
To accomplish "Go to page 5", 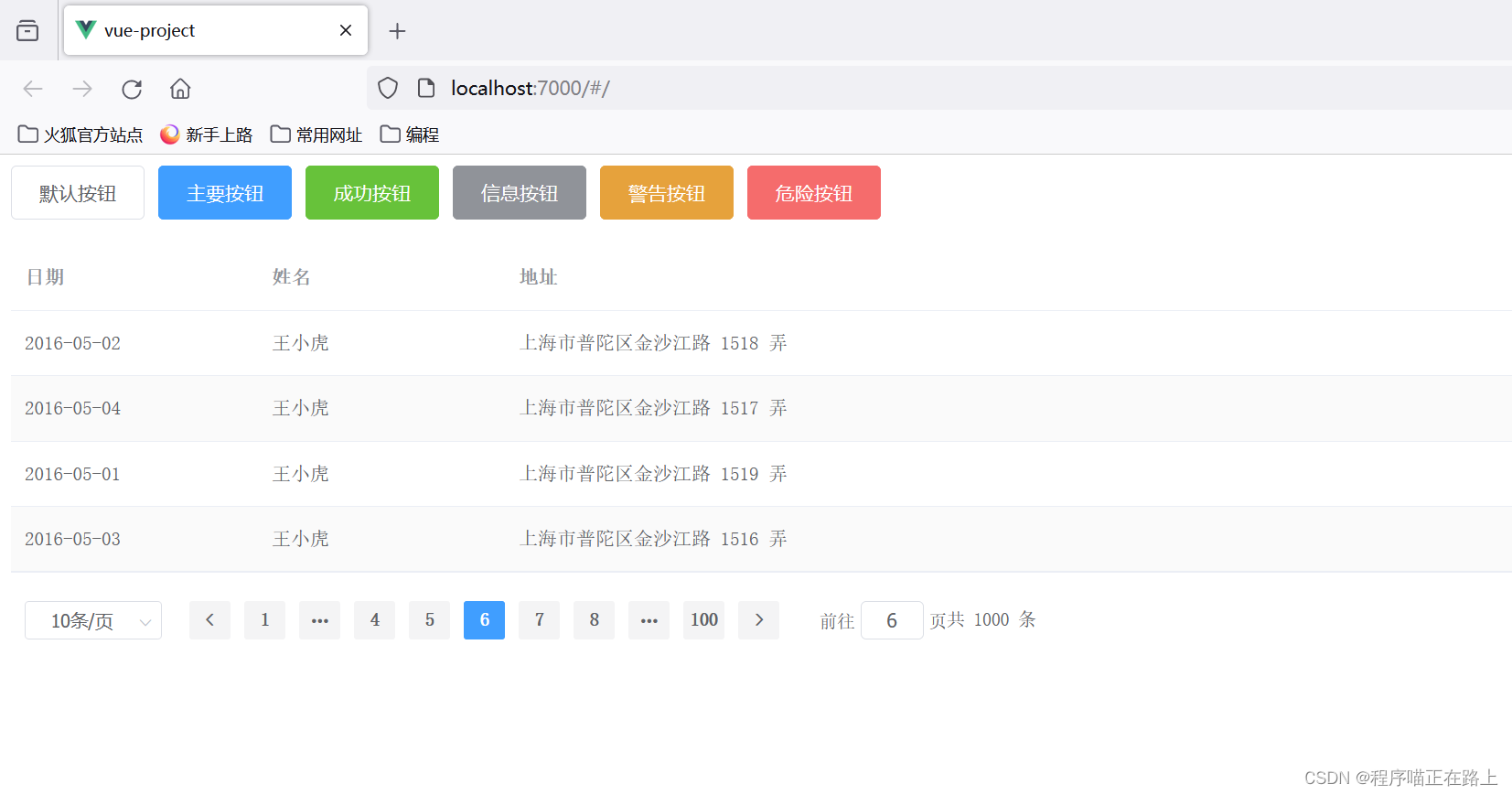I will tap(429, 620).
